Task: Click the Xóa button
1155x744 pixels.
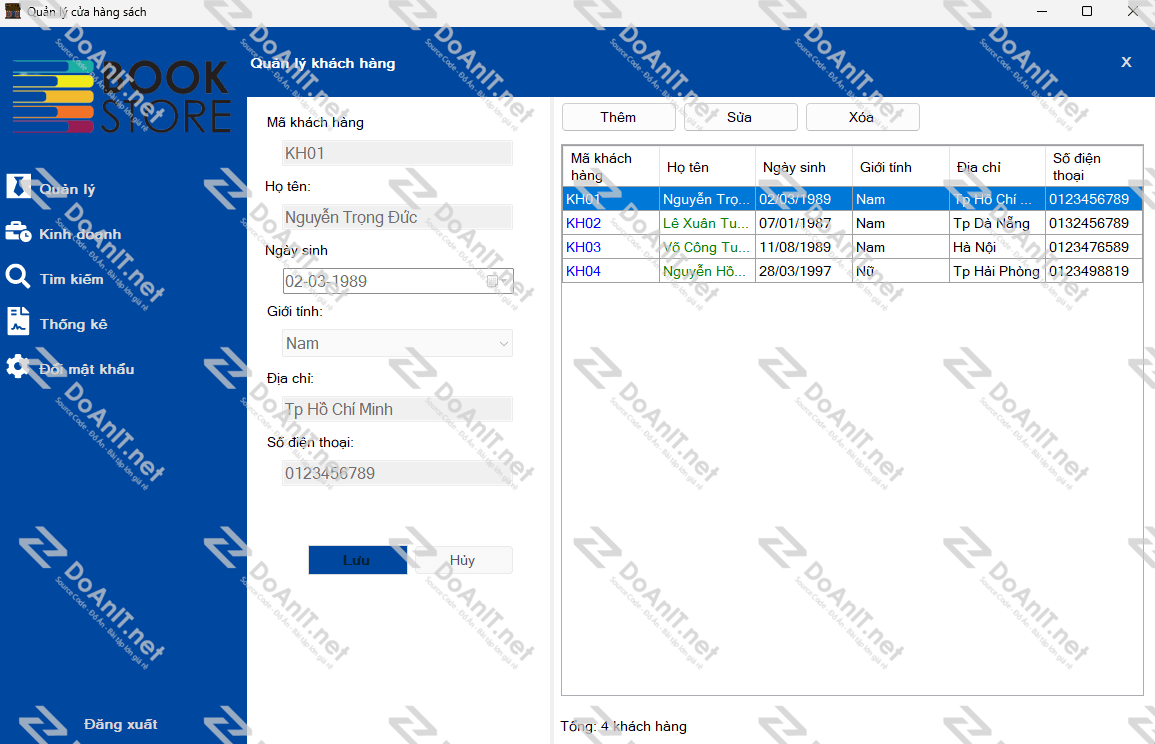Action: [863, 117]
